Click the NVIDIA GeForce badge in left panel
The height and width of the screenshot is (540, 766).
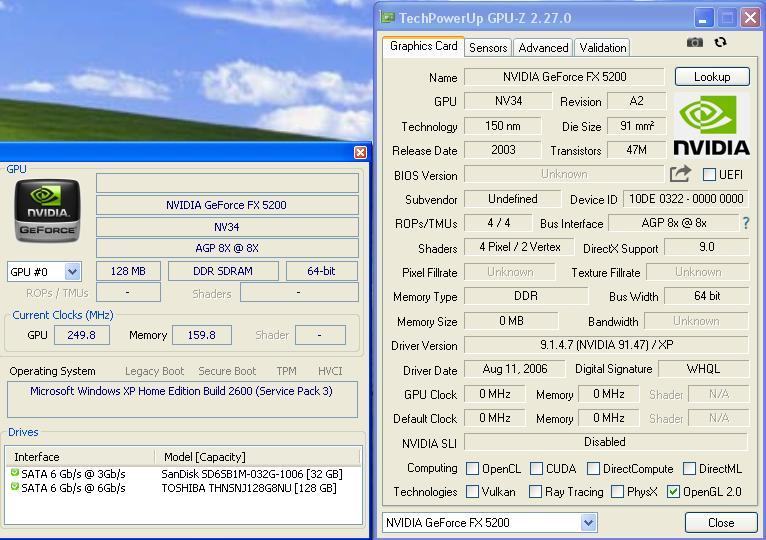point(49,209)
